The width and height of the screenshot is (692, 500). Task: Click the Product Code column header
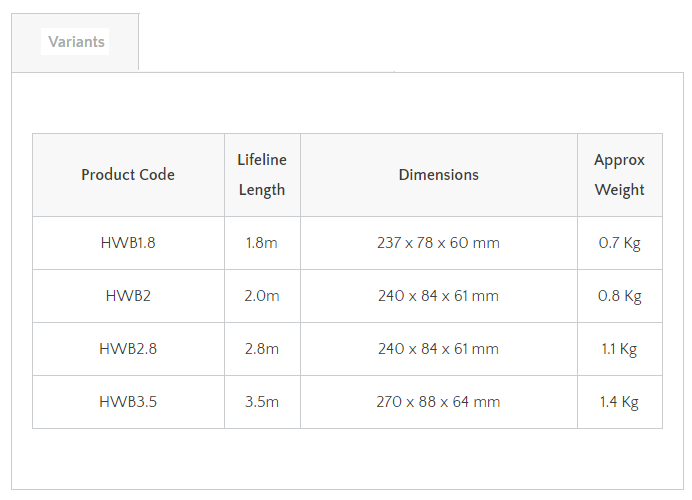point(128,175)
